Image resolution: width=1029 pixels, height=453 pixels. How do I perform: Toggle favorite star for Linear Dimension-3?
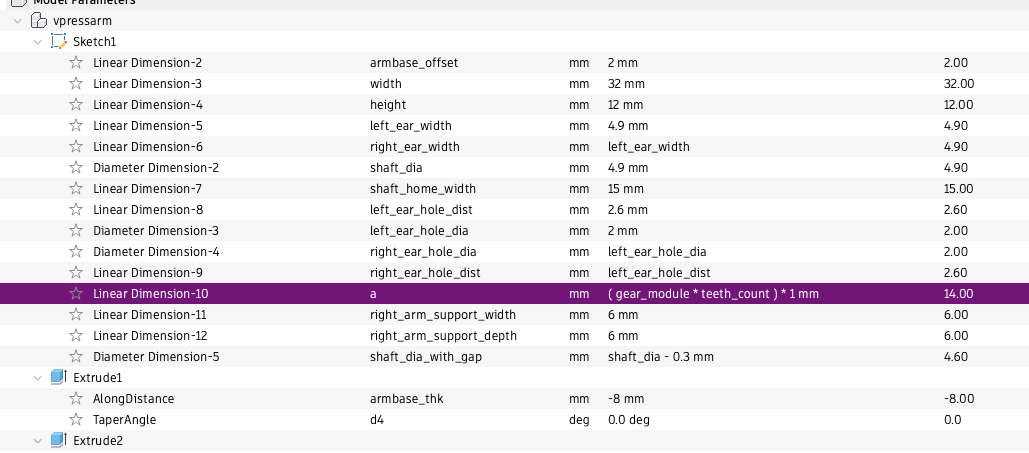pos(76,84)
